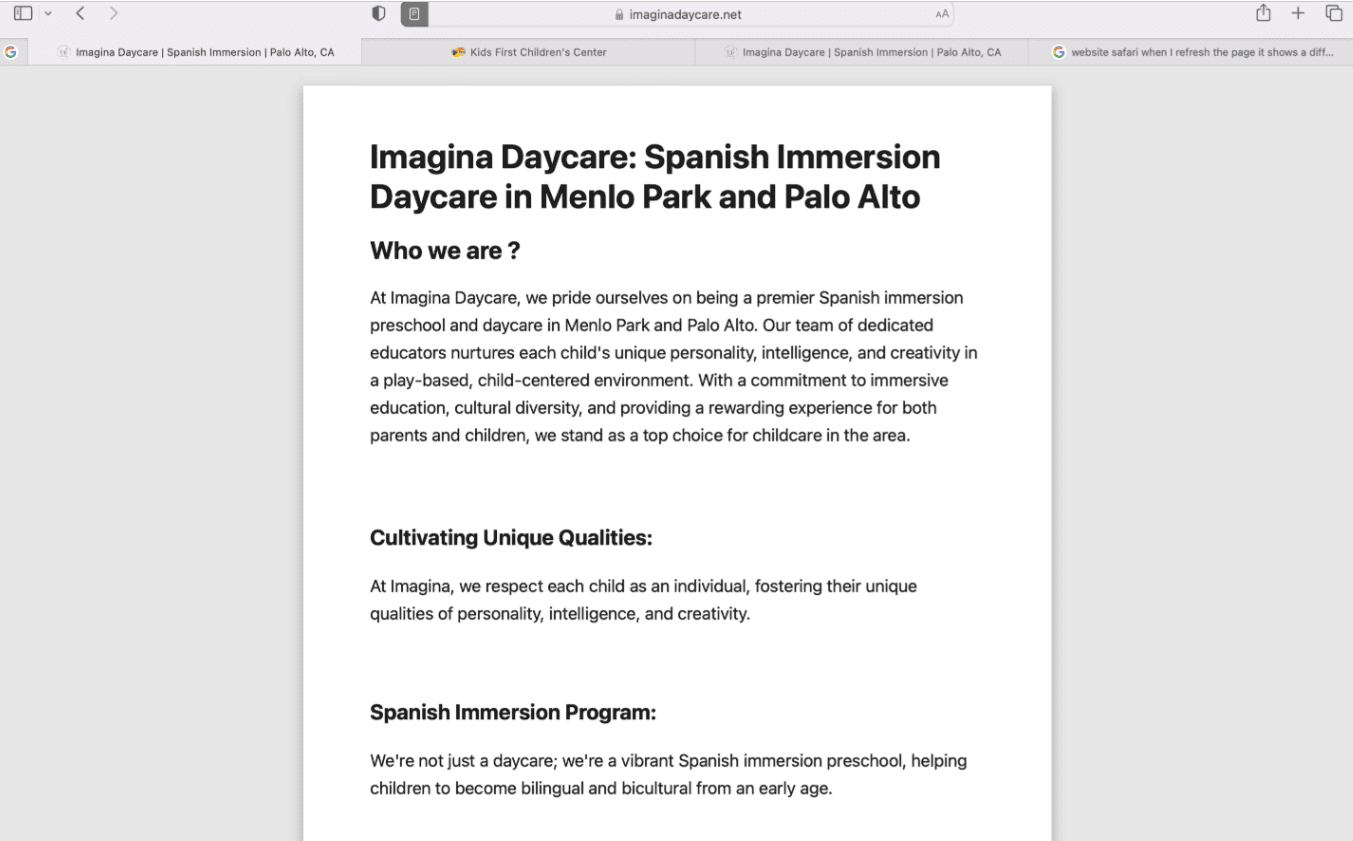Open the sidebar tab group dropdown chevron

[x=48, y=14]
